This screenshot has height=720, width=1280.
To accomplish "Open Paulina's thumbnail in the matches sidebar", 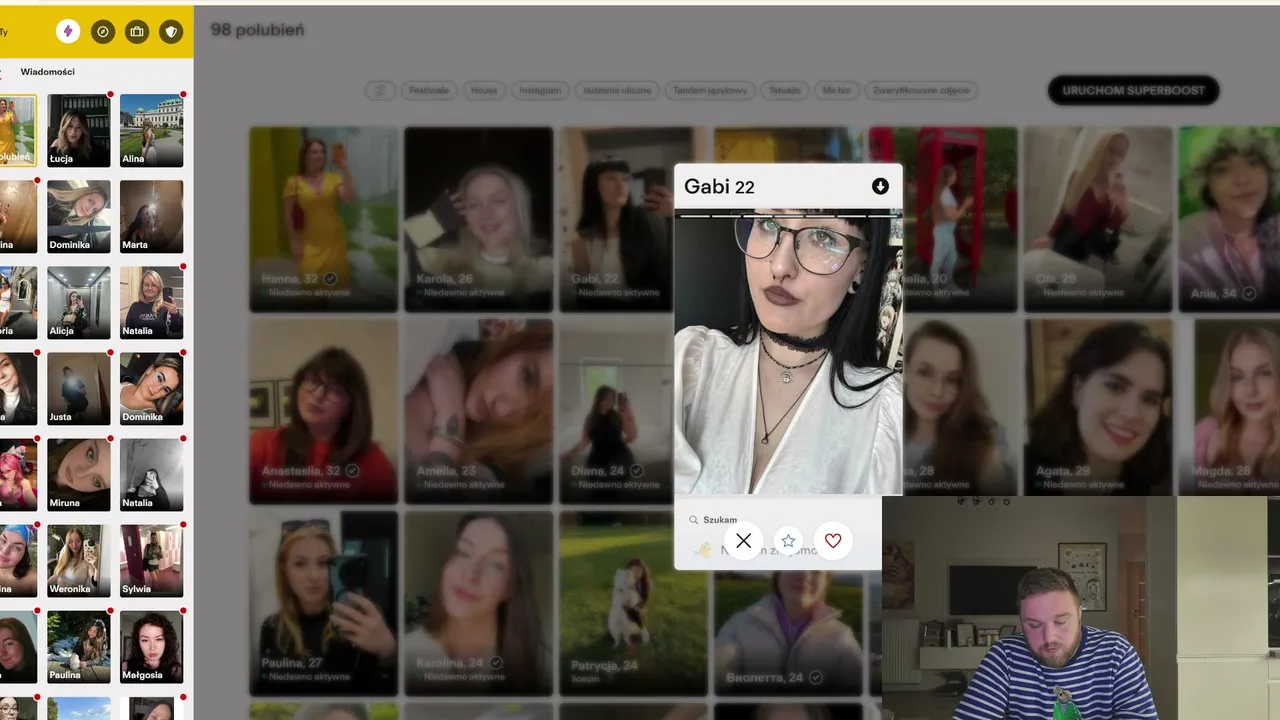I will pos(79,646).
